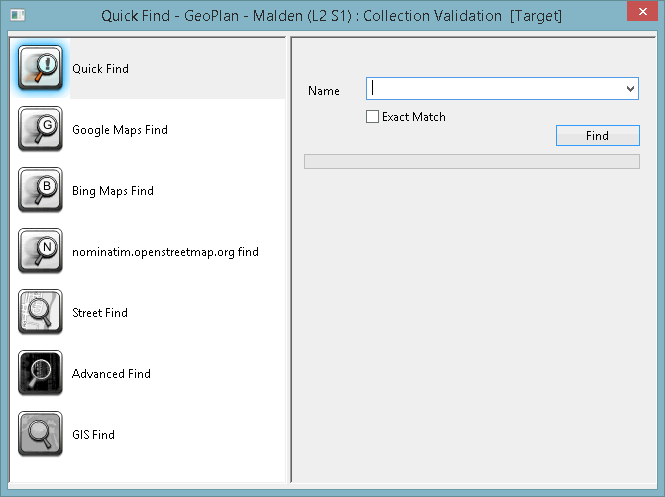The width and height of the screenshot is (665, 497).
Task: Click the GIS Find magnifier icon
Action: pyautogui.click(x=40, y=434)
